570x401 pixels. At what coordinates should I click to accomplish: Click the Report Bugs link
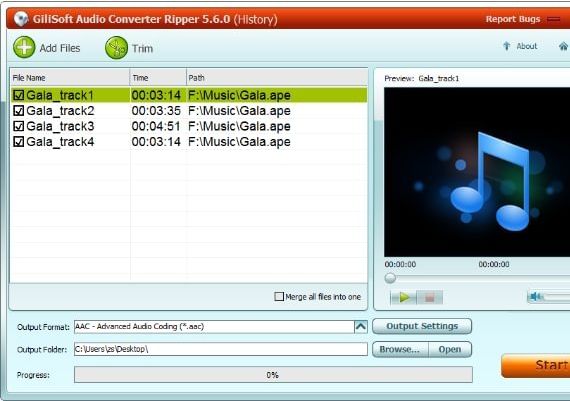(x=513, y=19)
